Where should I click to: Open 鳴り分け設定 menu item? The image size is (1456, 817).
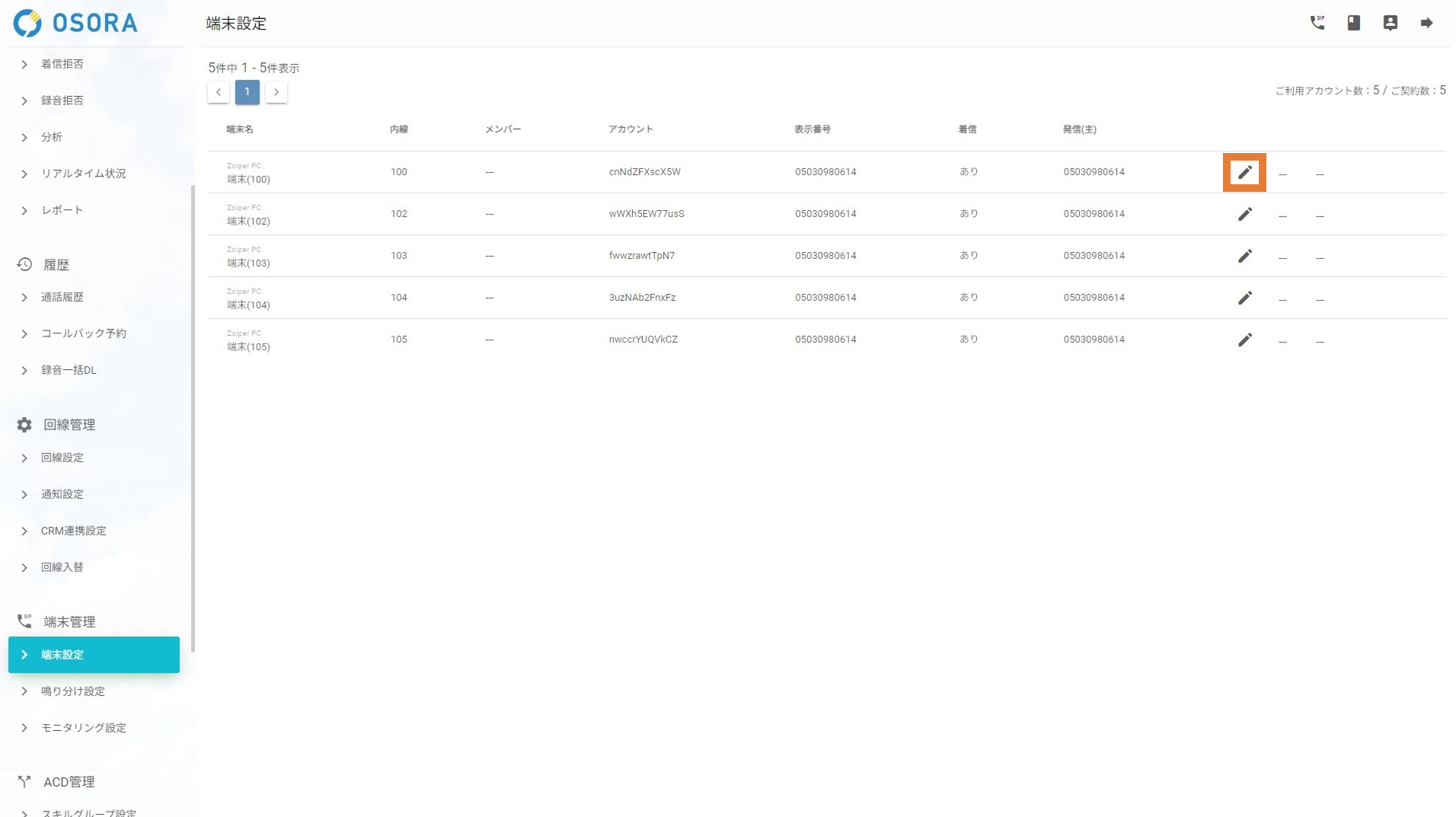tap(73, 691)
